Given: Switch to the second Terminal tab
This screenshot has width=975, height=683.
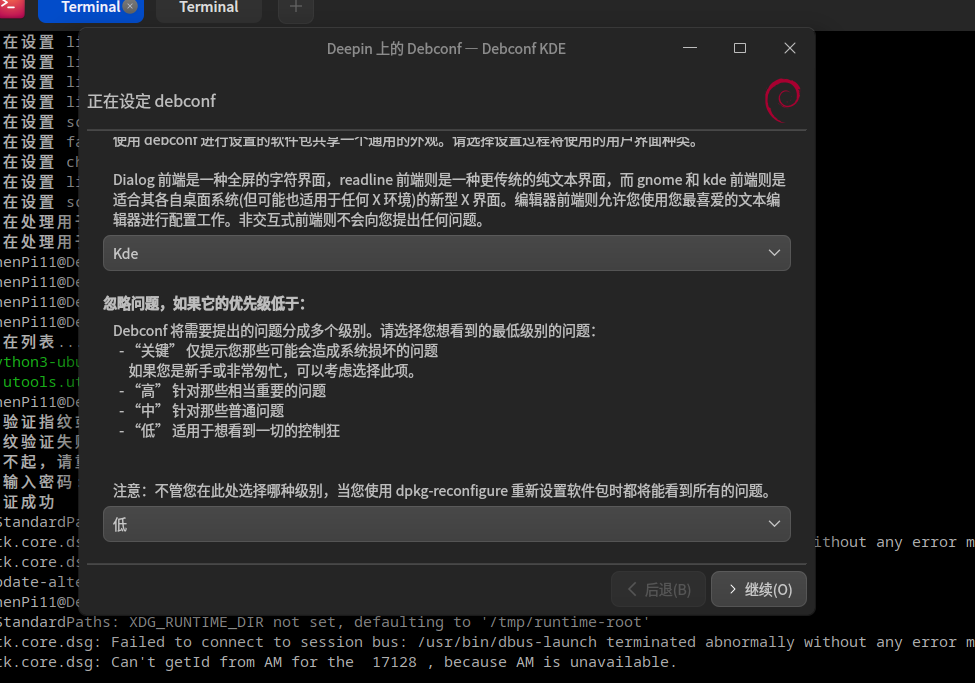Looking at the screenshot, I should (209, 8).
